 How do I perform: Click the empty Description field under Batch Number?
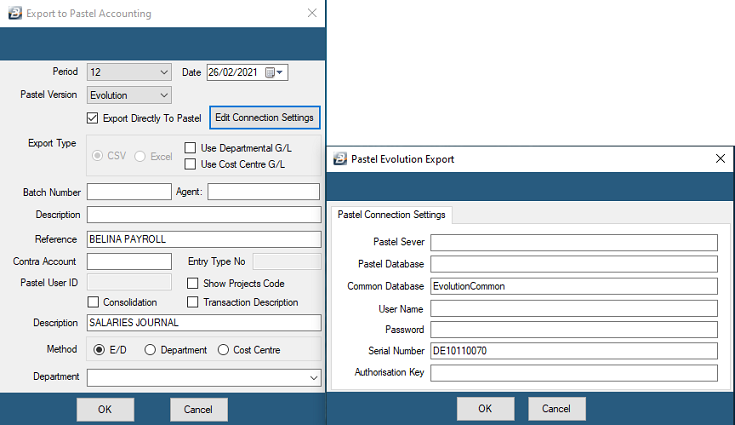(x=204, y=215)
